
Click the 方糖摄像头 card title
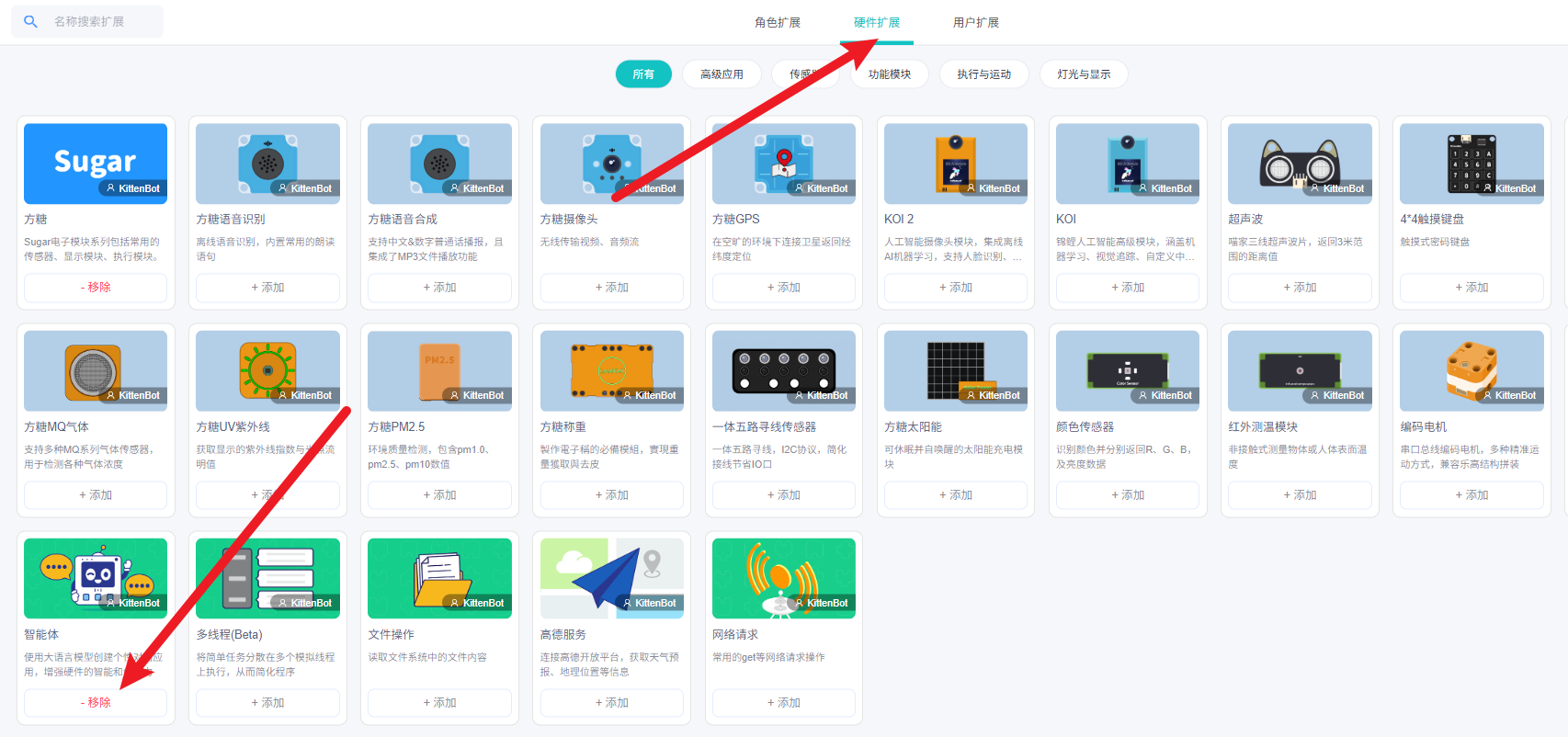click(569, 220)
